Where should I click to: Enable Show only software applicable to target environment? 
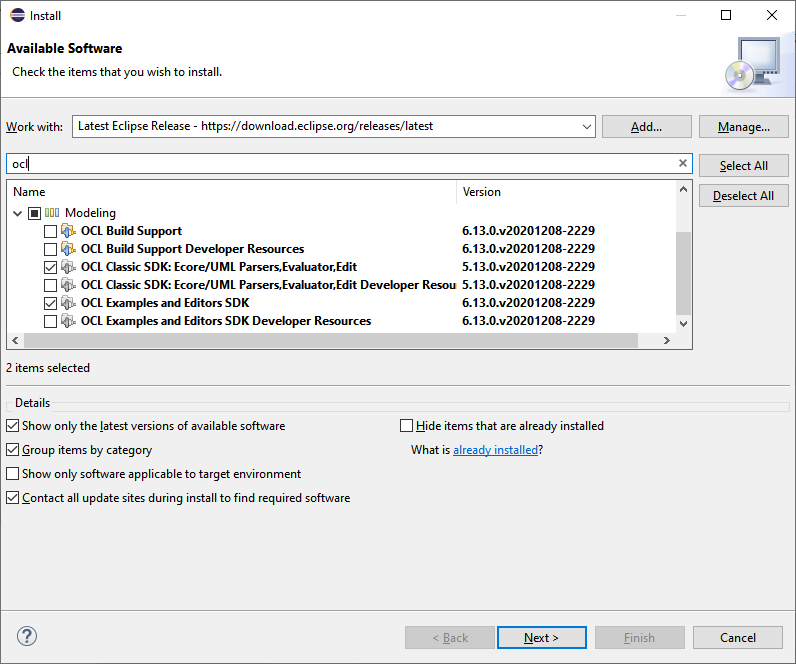point(13,474)
